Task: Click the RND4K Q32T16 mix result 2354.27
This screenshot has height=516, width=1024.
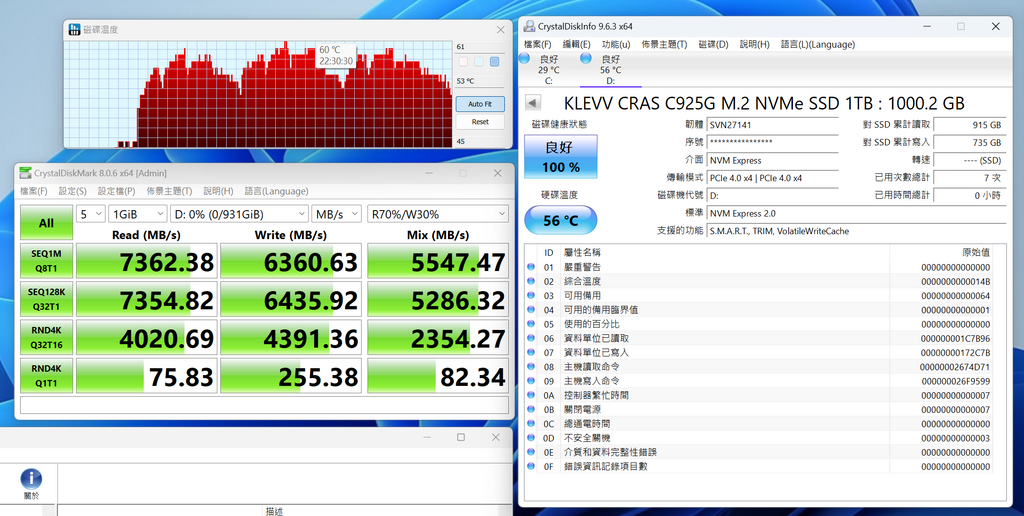Action: [438, 338]
